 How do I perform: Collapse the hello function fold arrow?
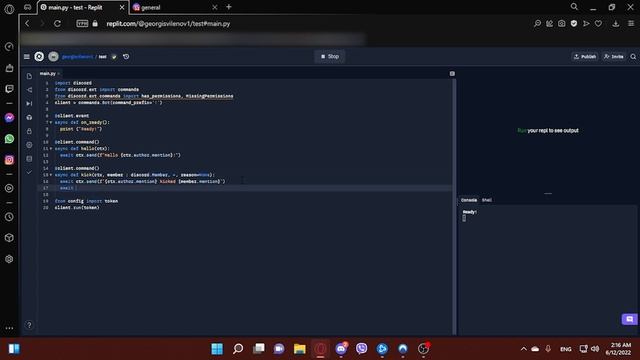[x=51, y=149]
